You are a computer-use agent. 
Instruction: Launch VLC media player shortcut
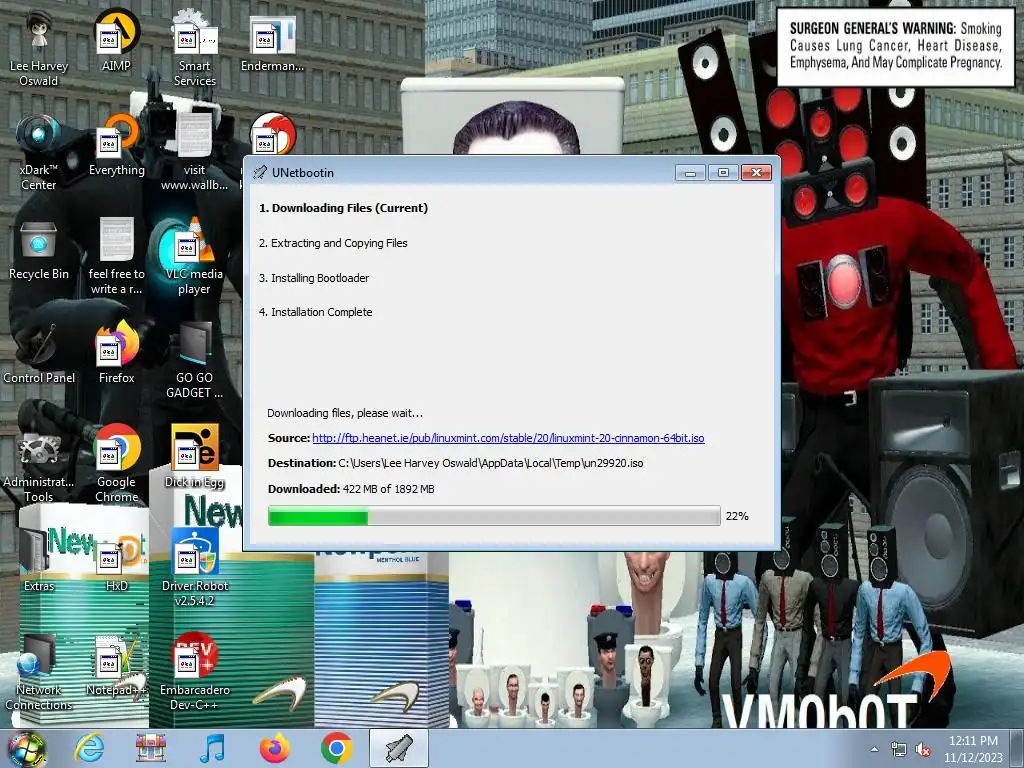coord(195,257)
